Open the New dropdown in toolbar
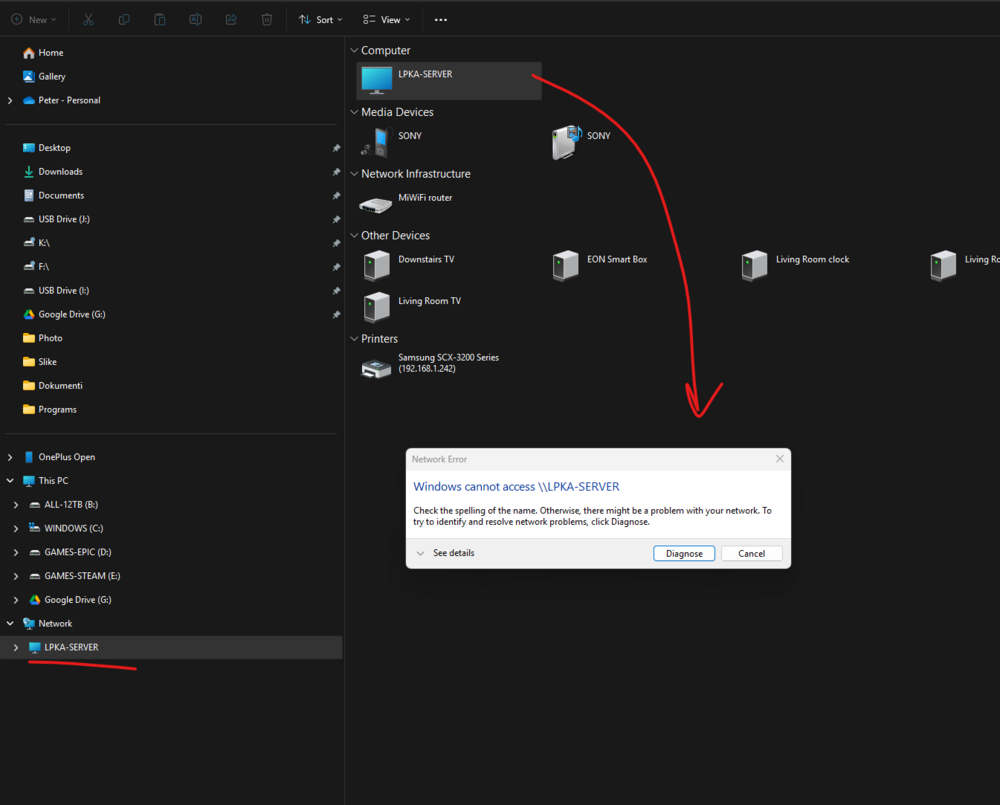This screenshot has width=1000, height=805. 34,20
